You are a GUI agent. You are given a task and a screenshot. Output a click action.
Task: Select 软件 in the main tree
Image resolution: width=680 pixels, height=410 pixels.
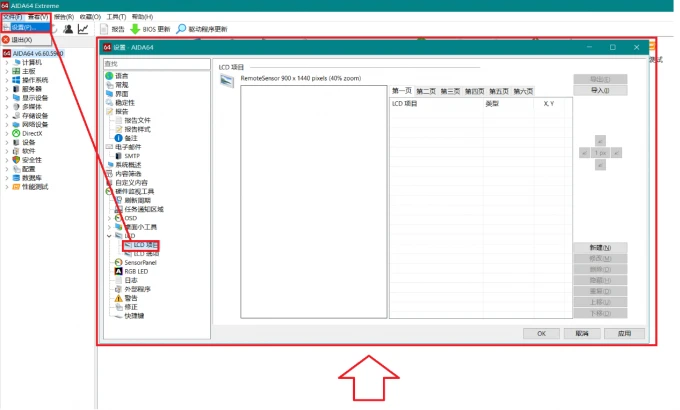point(29,151)
